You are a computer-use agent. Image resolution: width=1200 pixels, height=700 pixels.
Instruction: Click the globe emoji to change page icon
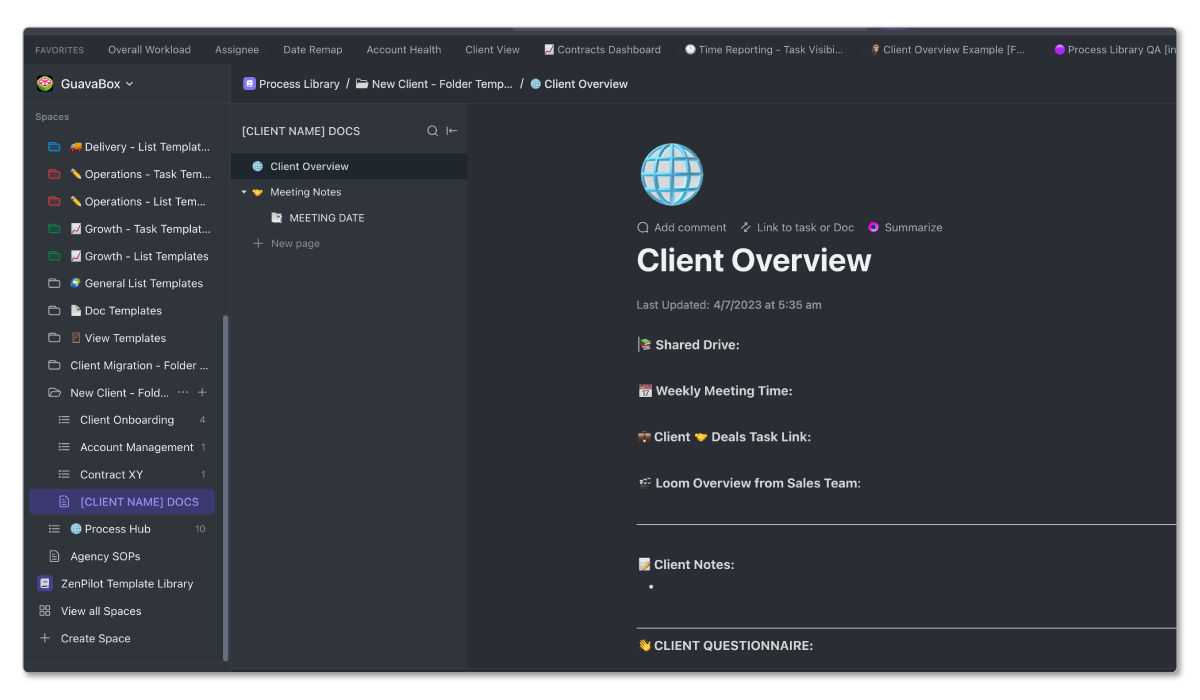pyautogui.click(x=671, y=174)
